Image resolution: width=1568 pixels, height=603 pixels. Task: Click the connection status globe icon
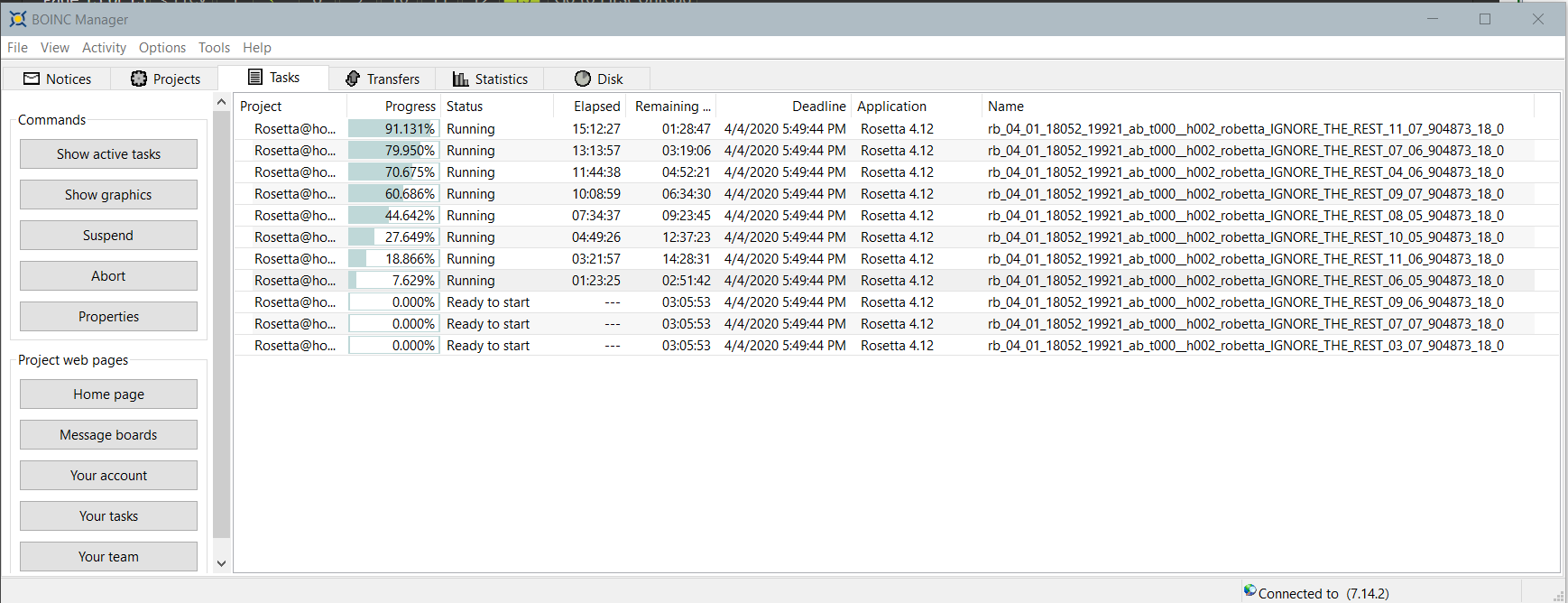1250,590
